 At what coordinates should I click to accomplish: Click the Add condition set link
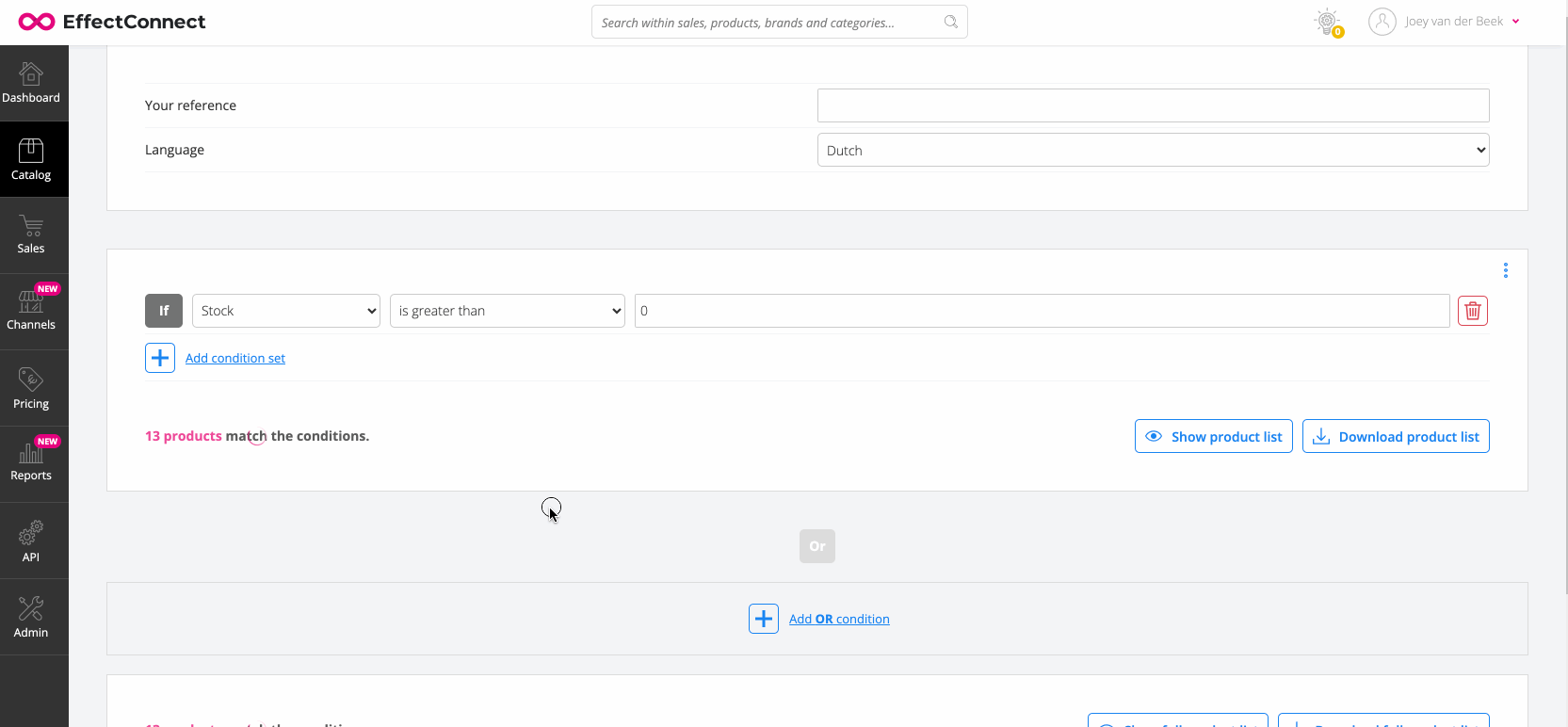(234, 359)
